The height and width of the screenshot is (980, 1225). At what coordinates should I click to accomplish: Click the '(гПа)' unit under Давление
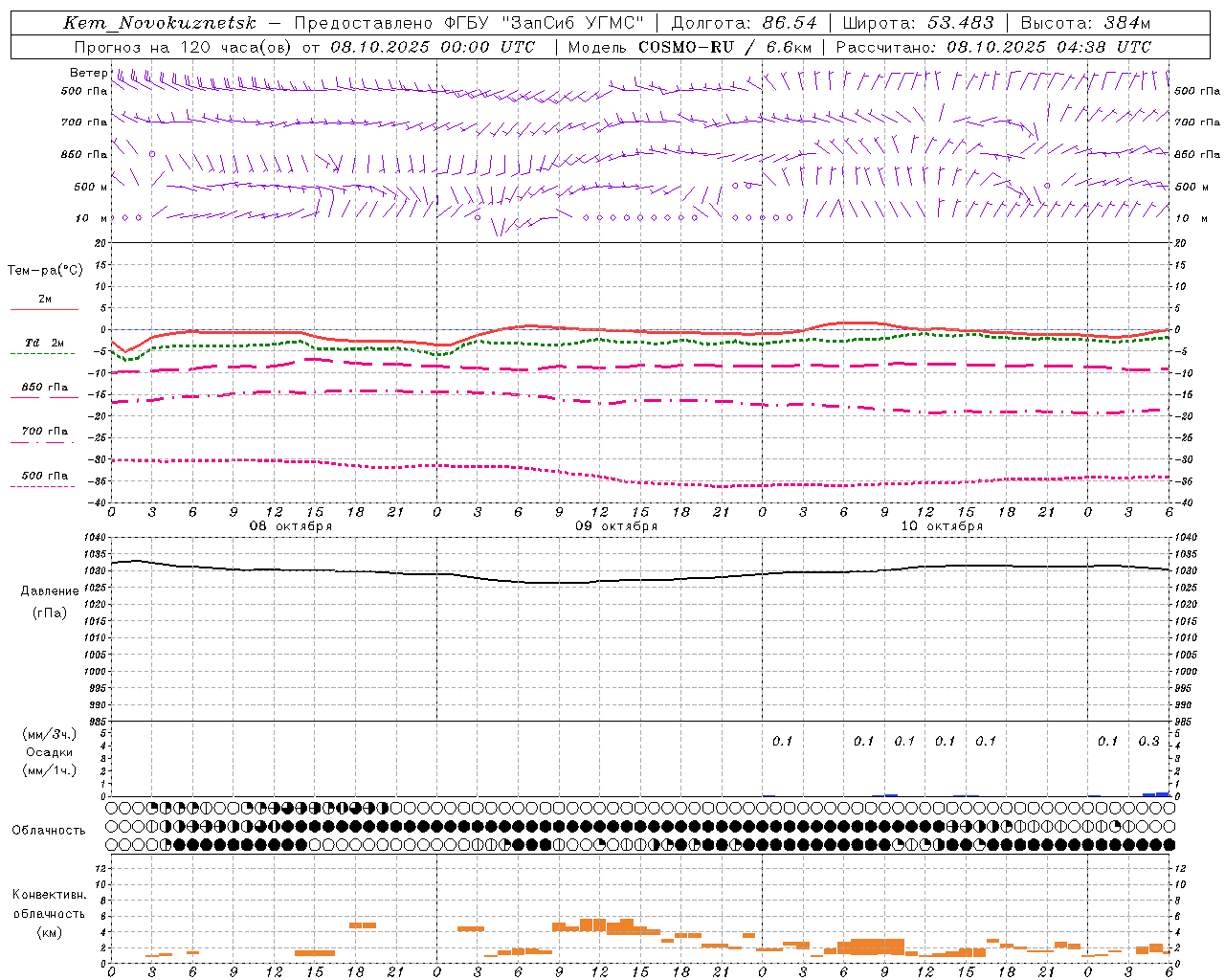(49, 613)
